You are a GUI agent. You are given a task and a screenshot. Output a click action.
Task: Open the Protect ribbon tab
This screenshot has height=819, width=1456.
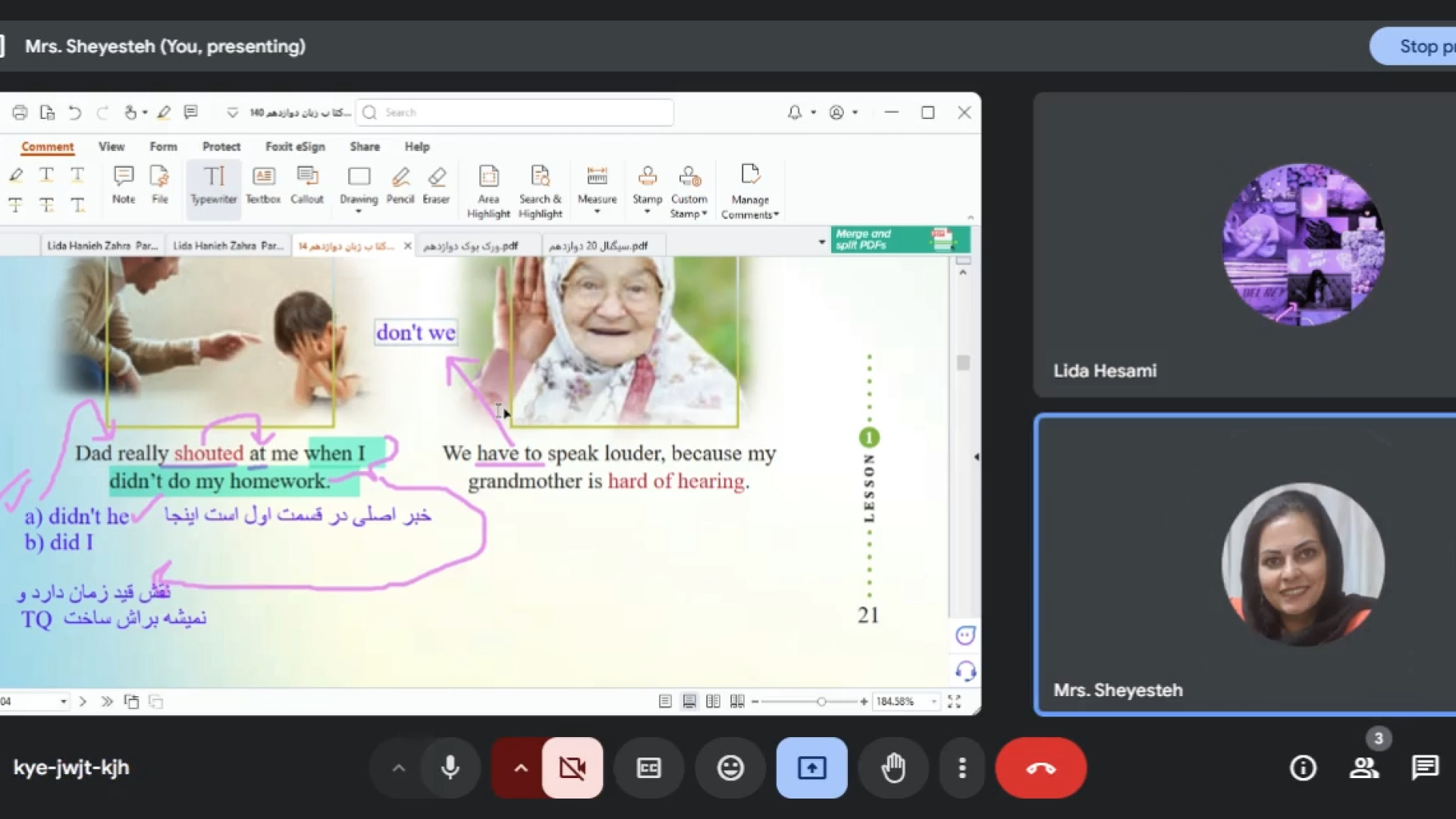click(221, 146)
